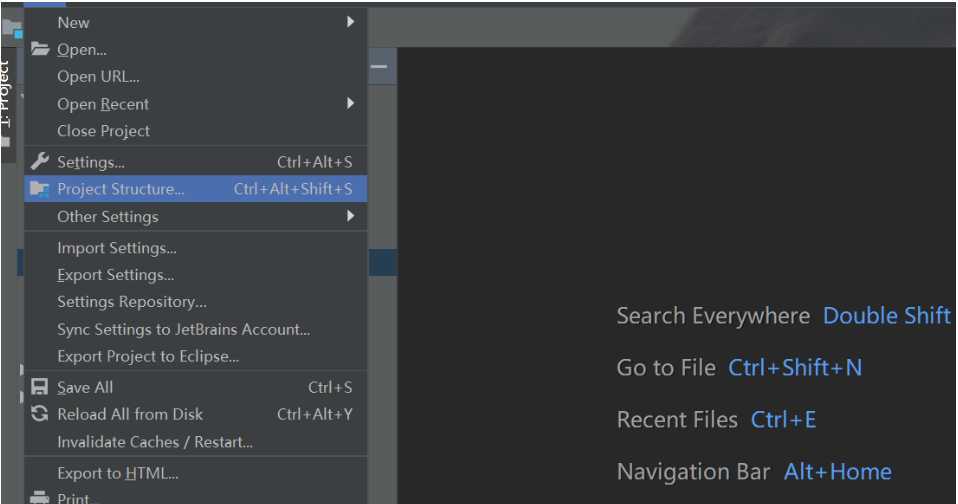
Task: Click the hide panel minus button
Action: pyautogui.click(x=379, y=66)
